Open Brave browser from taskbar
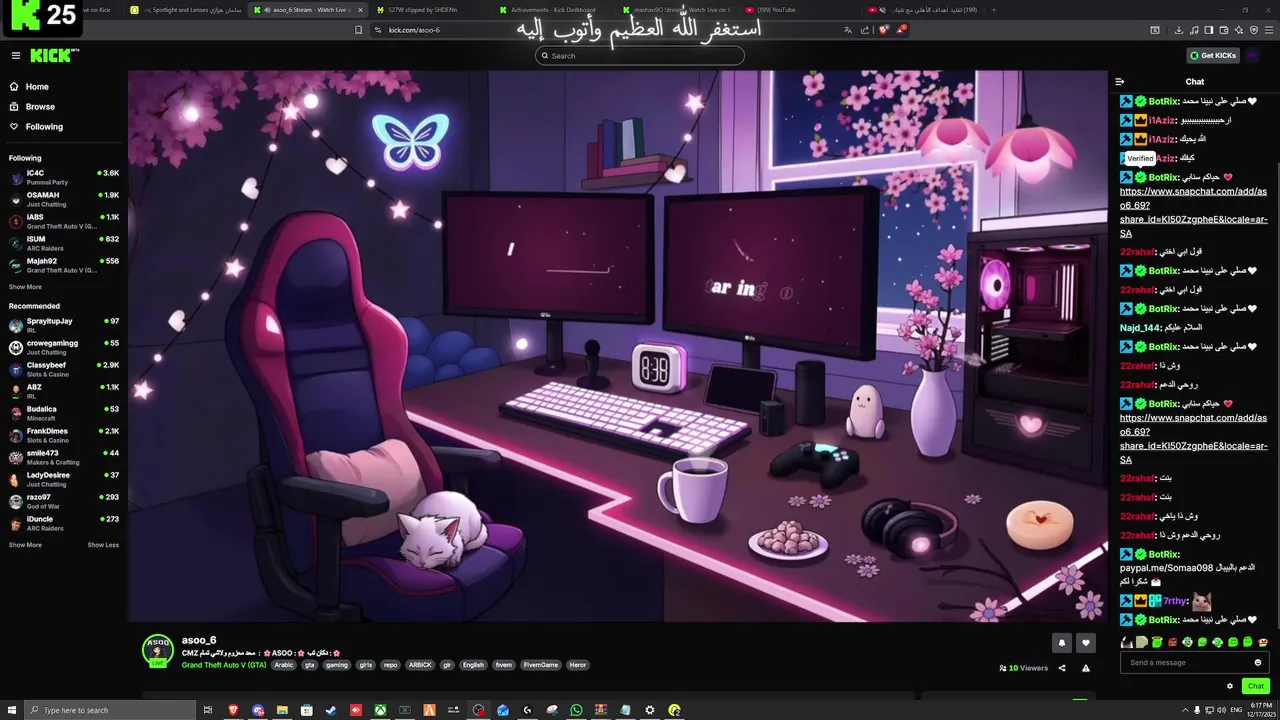 pos(233,710)
